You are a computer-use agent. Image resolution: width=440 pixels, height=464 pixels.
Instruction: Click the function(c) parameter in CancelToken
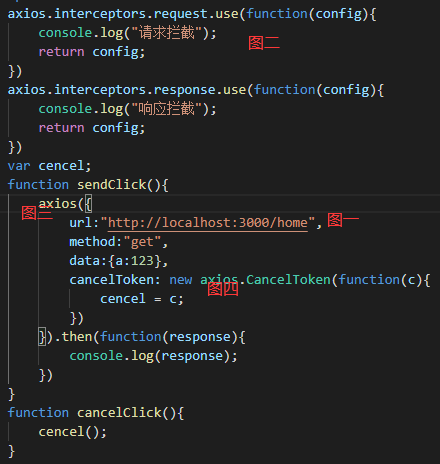412,280
